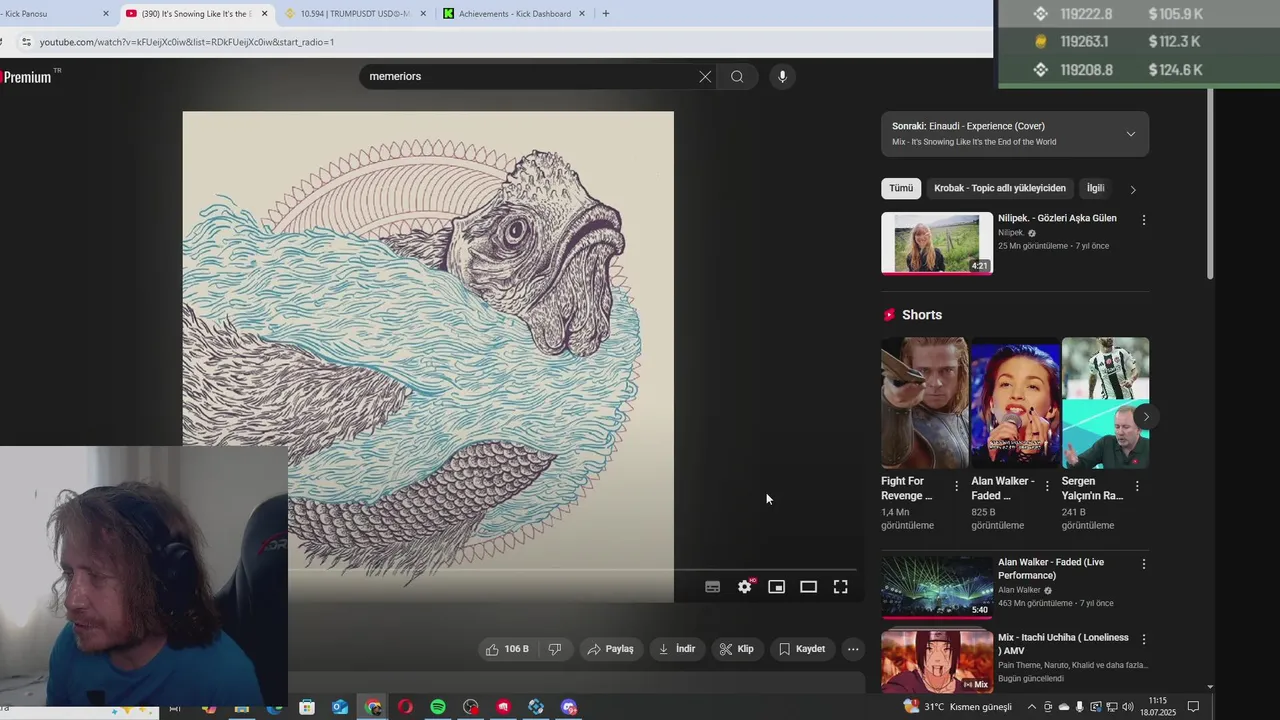The width and height of the screenshot is (1280, 720).
Task: Click the İndir download button
Action: coord(677,649)
